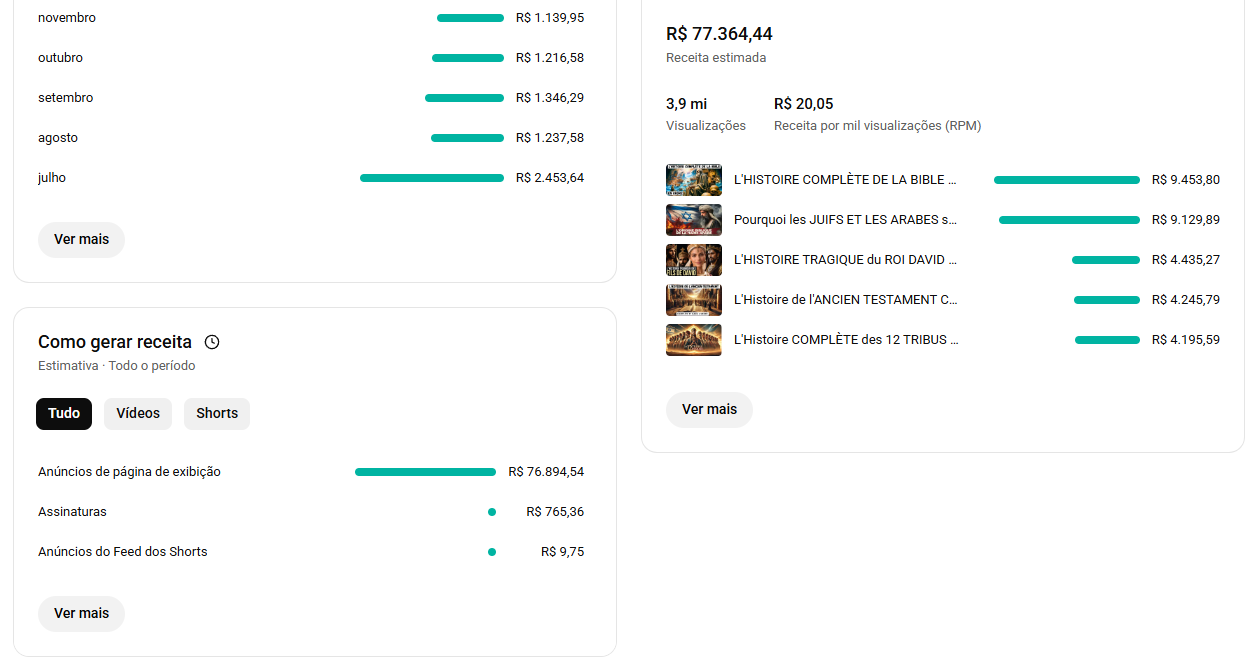The height and width of the screenshot is (668, 1258).
Task: Click Ver mais in Como gerar receita card
Action: [81, 614]
